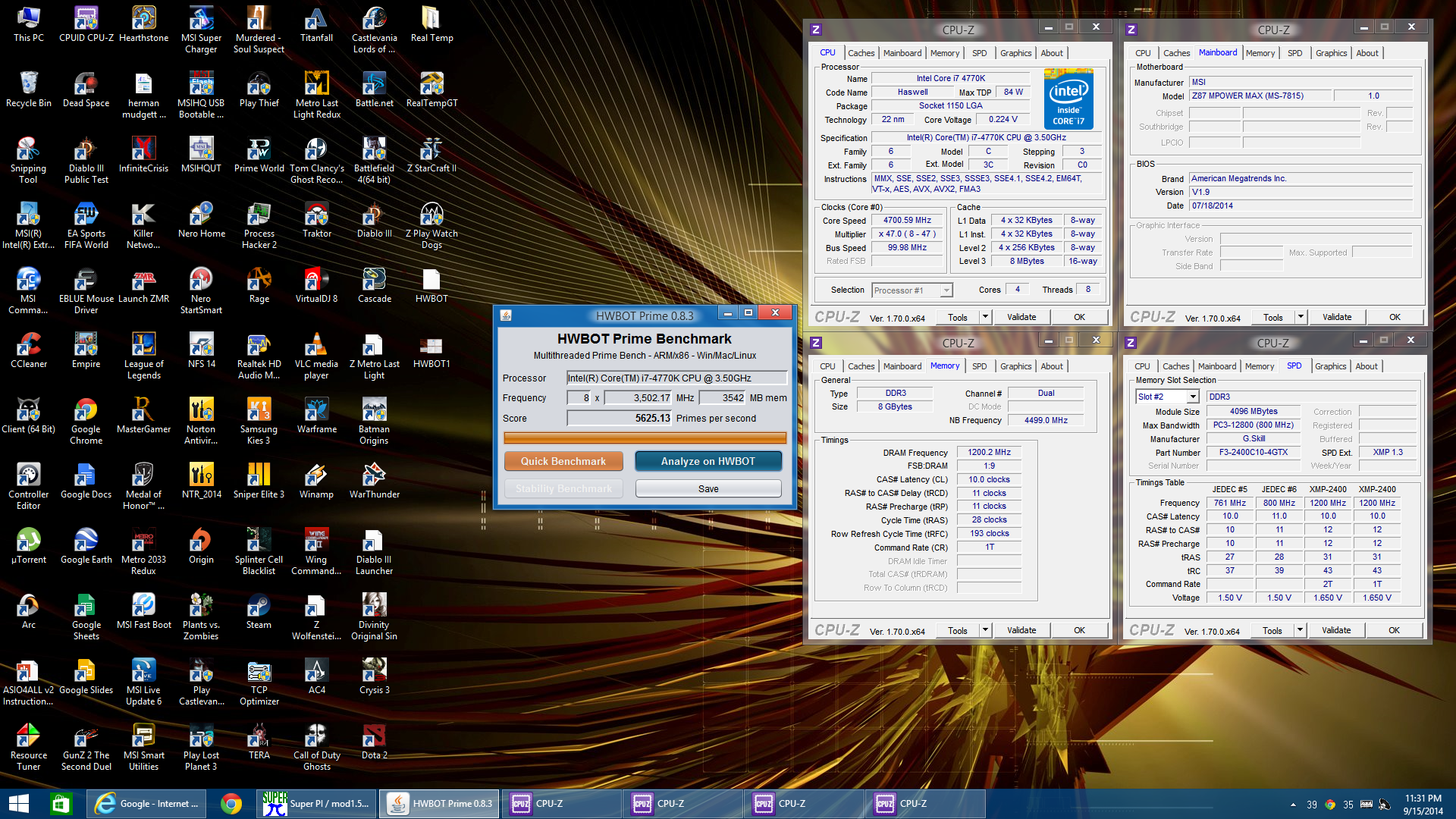Select SPD tab in Mainboard window
The width and height of the screenshot is (1456, 819).
pyautogui.click(x=1294, y=53)
